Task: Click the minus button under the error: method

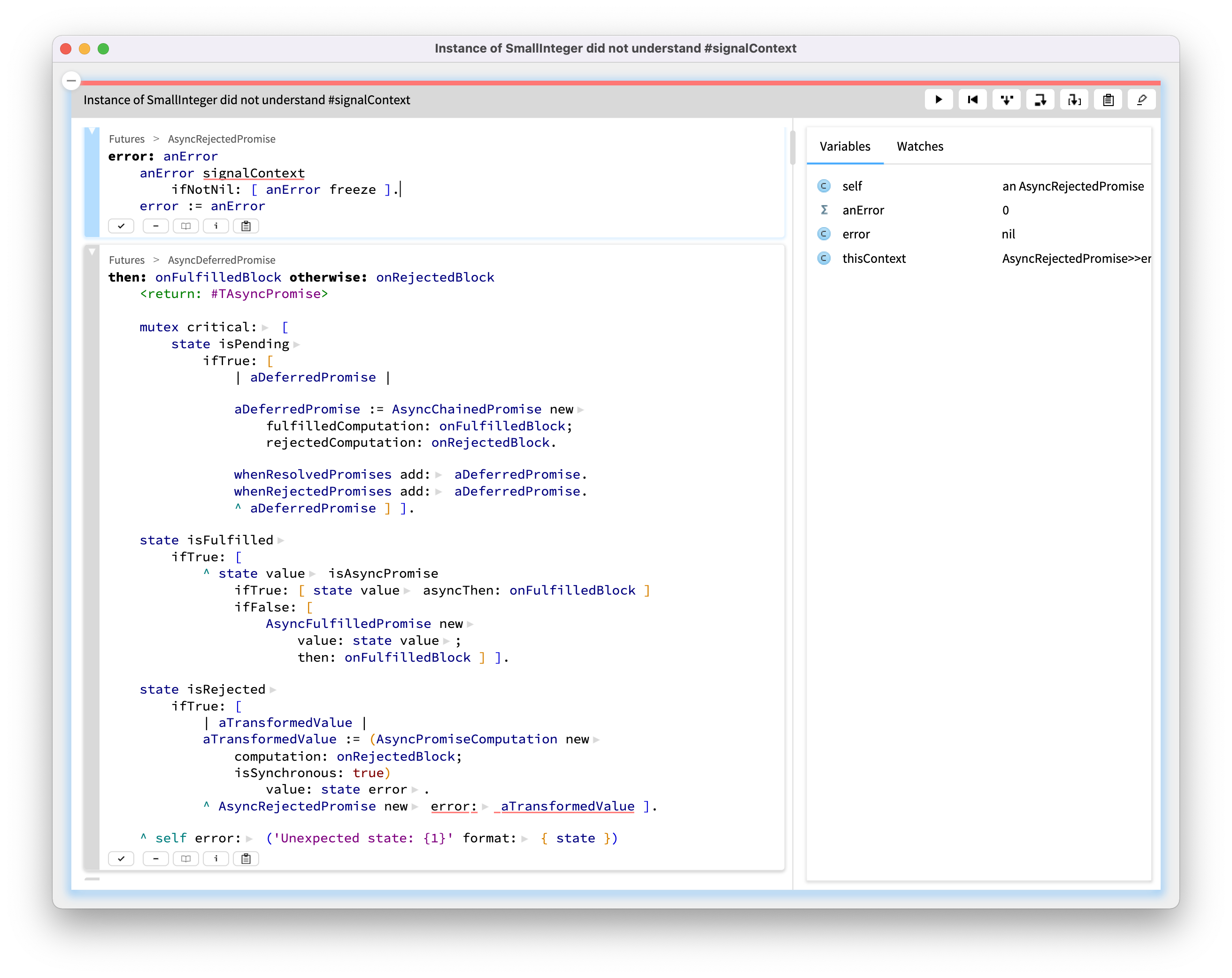Action: pos(155,226)
